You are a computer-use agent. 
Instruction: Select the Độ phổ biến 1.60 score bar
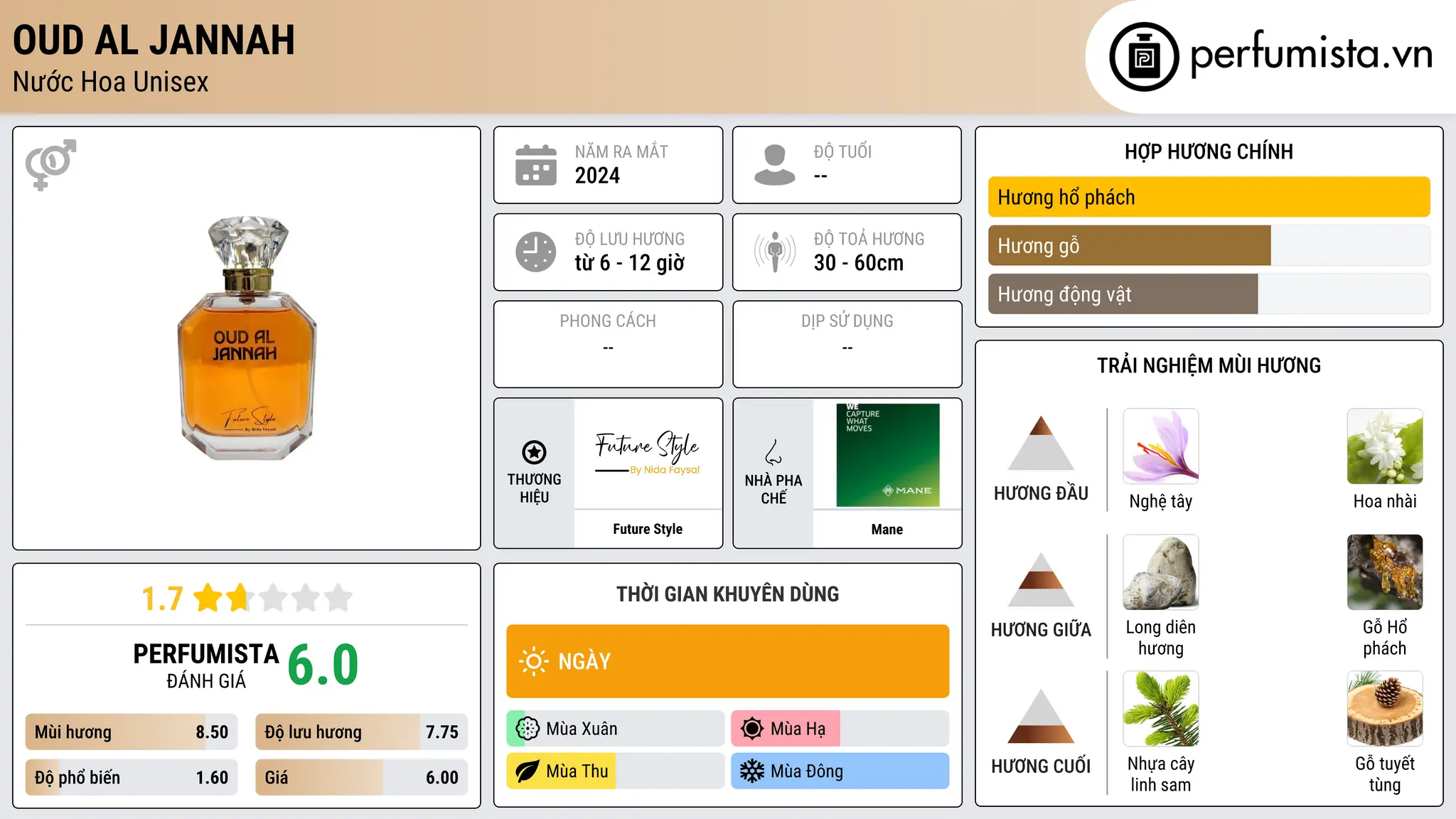point(132,777)
